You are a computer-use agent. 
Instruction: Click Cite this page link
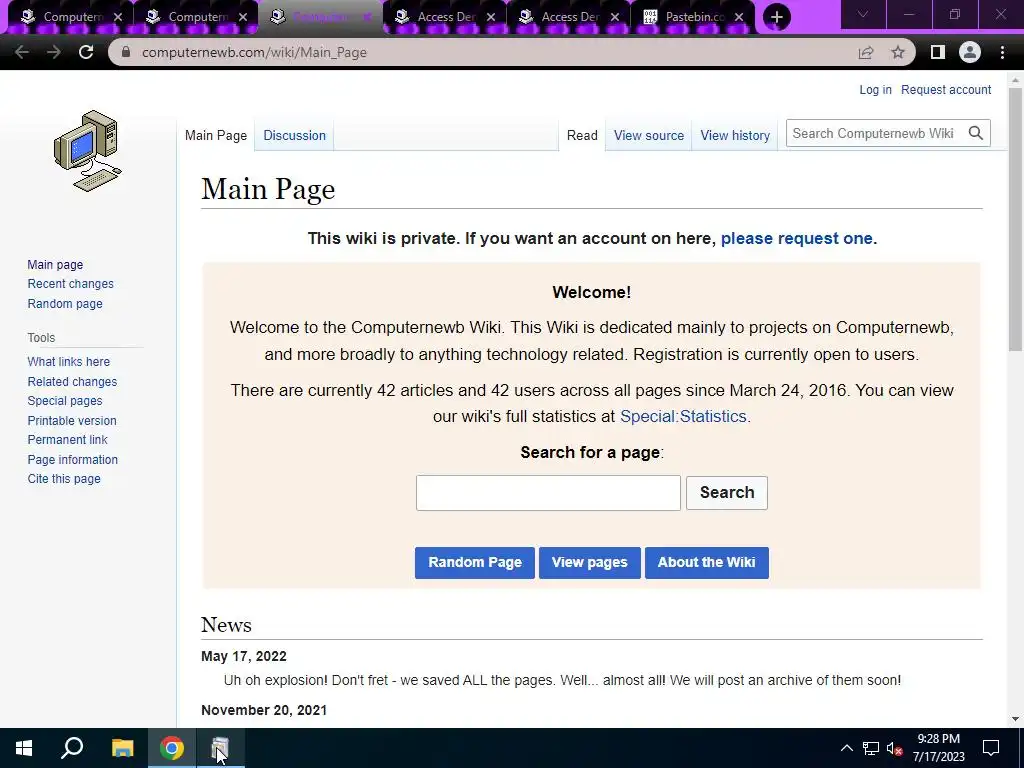click(x=64, y=479)
